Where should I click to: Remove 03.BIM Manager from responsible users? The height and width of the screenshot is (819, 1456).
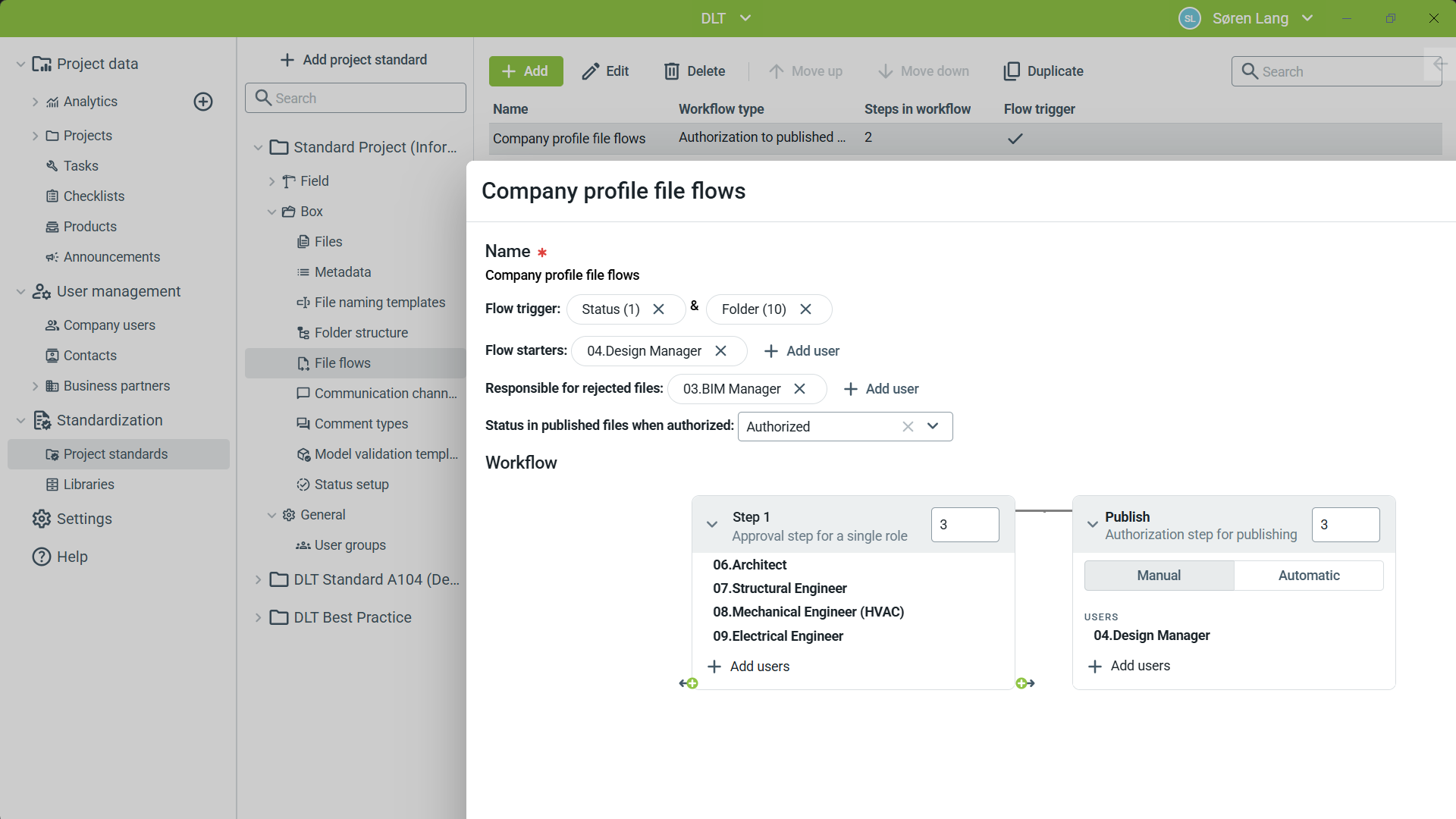[799, 389]
